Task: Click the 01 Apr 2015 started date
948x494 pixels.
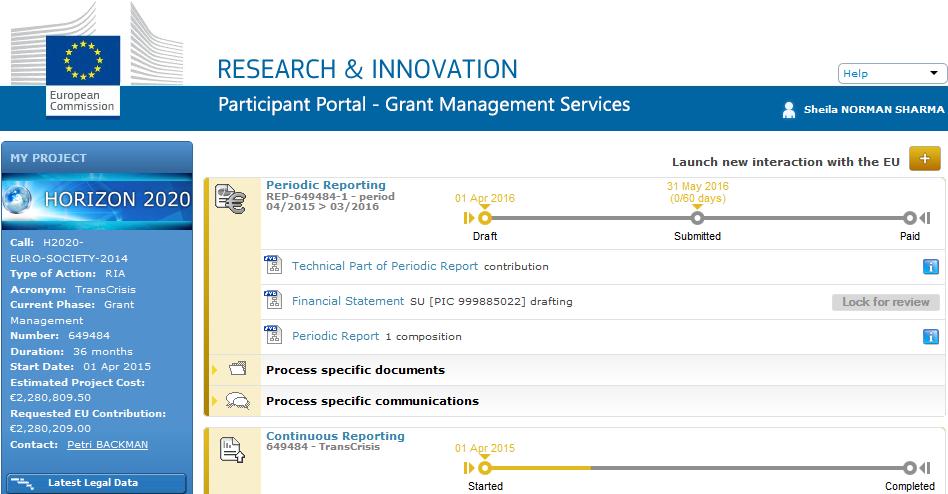Action: coord(485,448)
